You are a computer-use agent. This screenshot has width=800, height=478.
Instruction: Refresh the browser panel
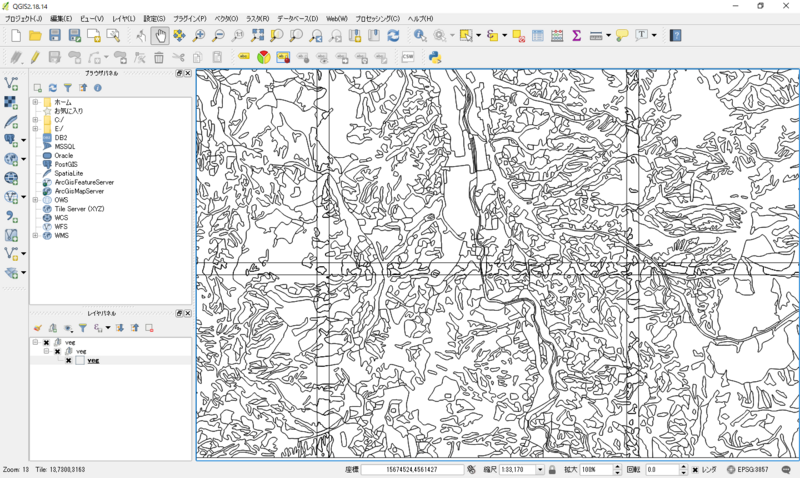[53, 88]
